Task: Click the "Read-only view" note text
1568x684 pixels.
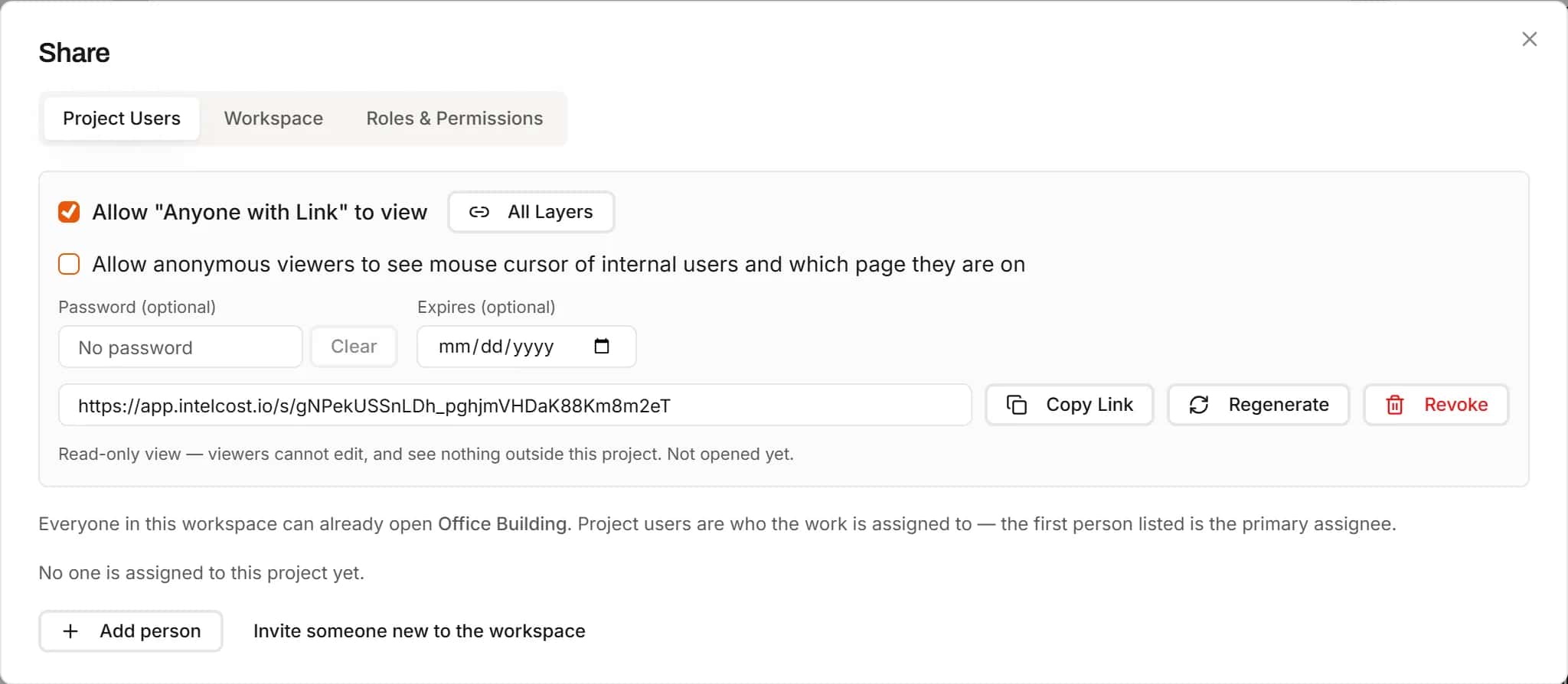Action: 426,454
